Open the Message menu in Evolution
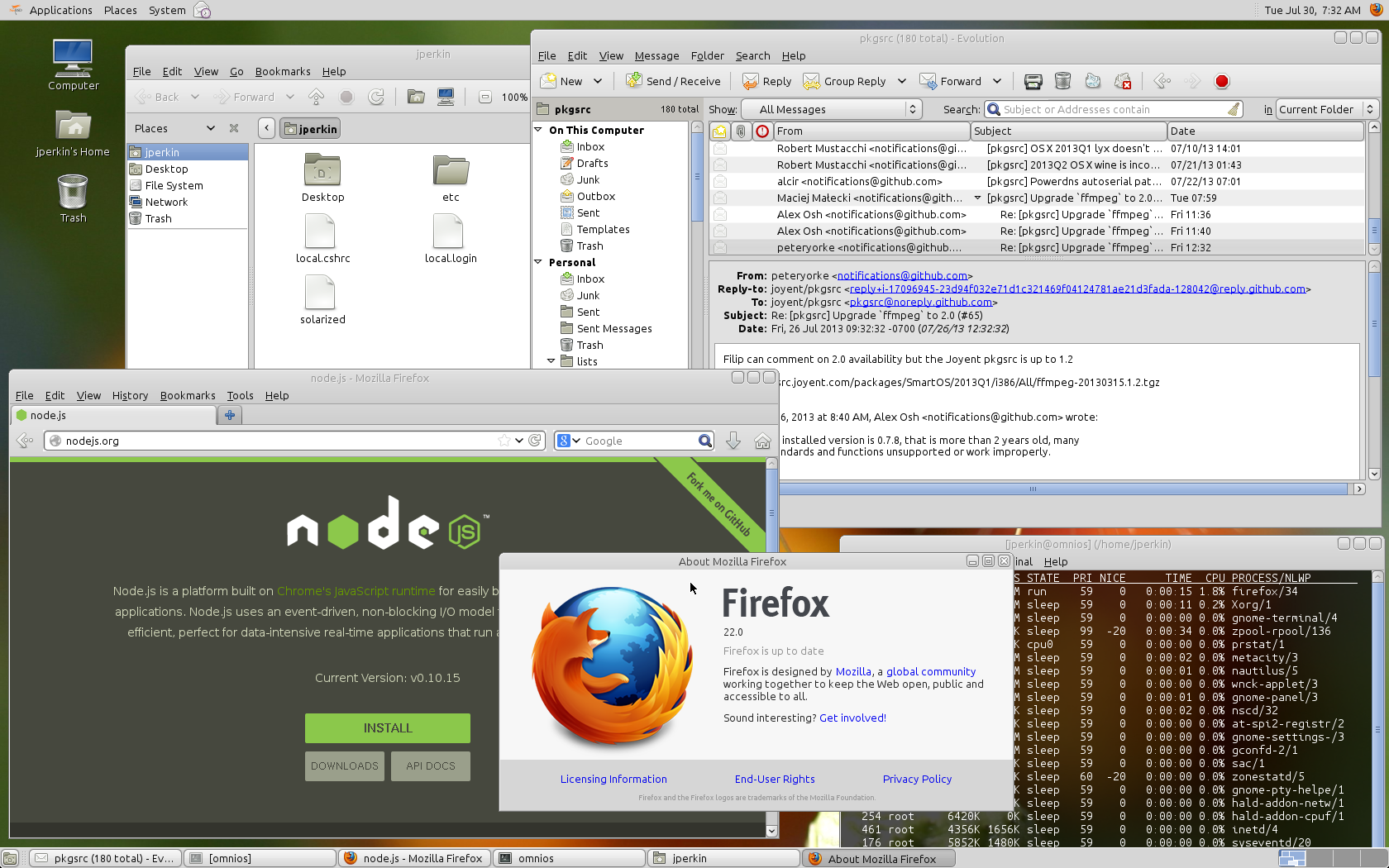Image resolution: width=1389 pixels, height=868 pixels. [656, 55]
